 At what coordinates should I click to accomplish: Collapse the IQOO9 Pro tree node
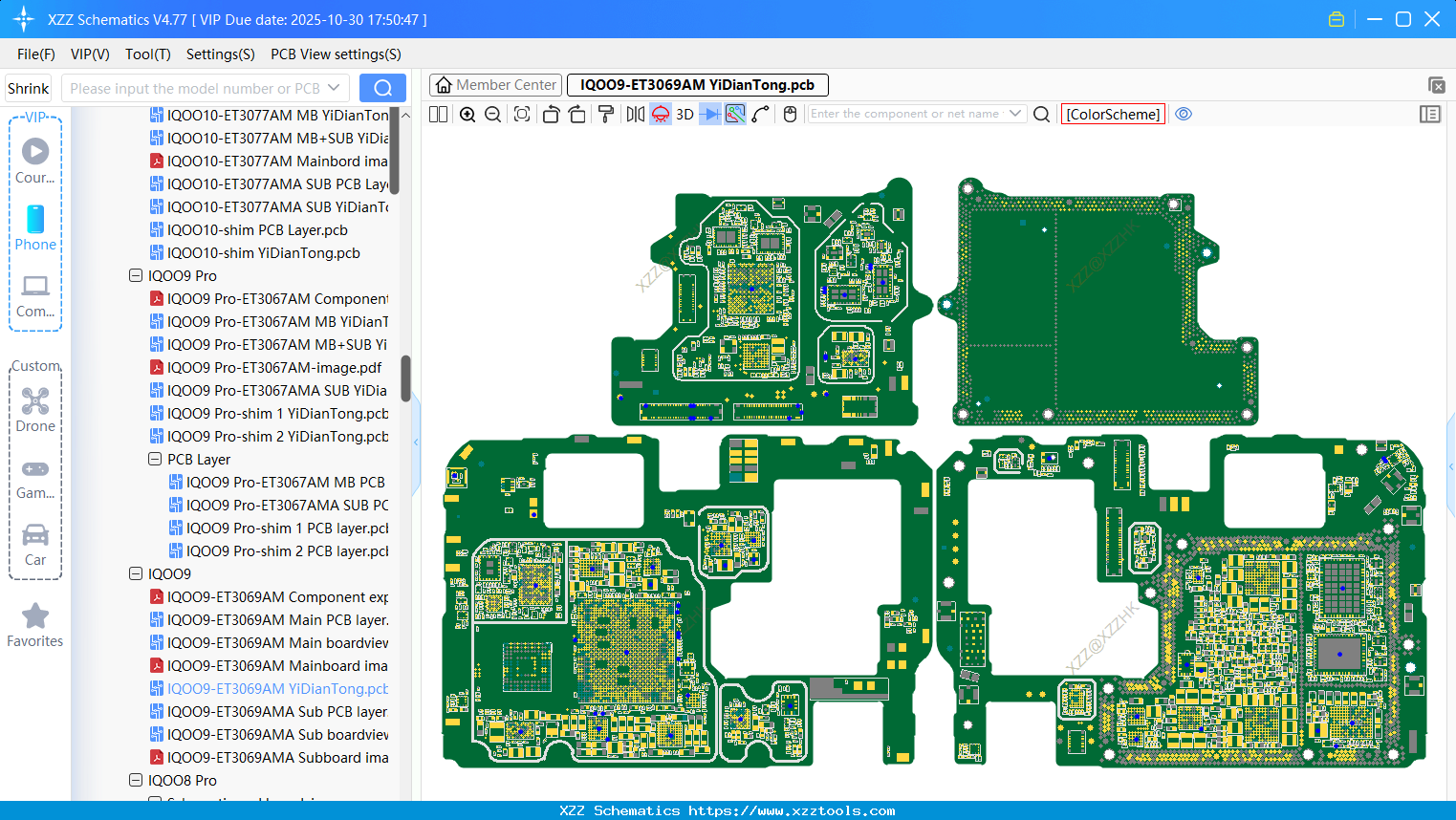tap(136, 275)
